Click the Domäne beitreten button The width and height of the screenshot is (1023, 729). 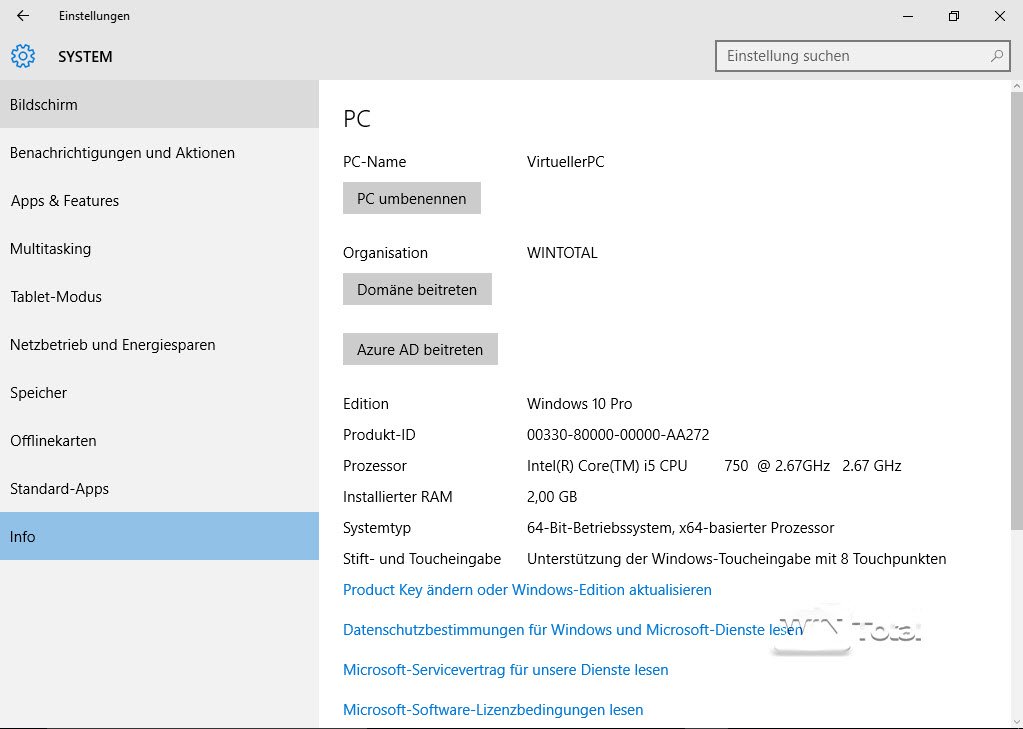point(417,289)
